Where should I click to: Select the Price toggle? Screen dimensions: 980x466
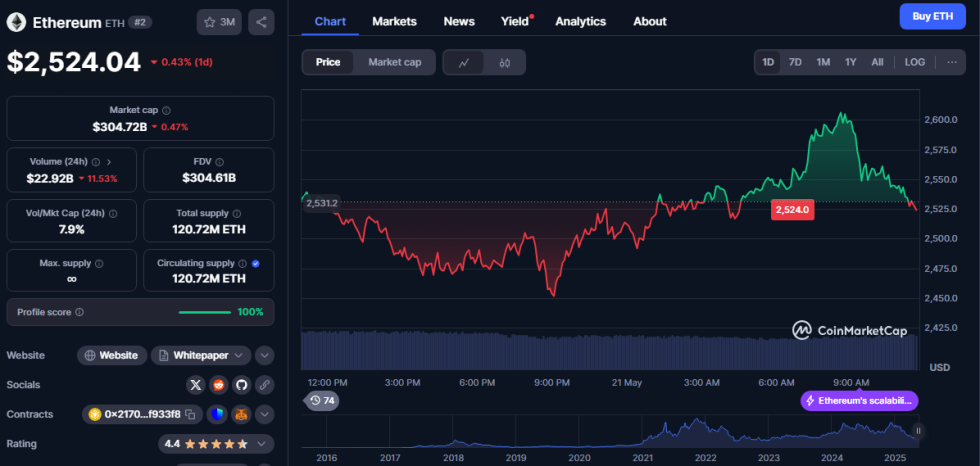click(328, 62)
